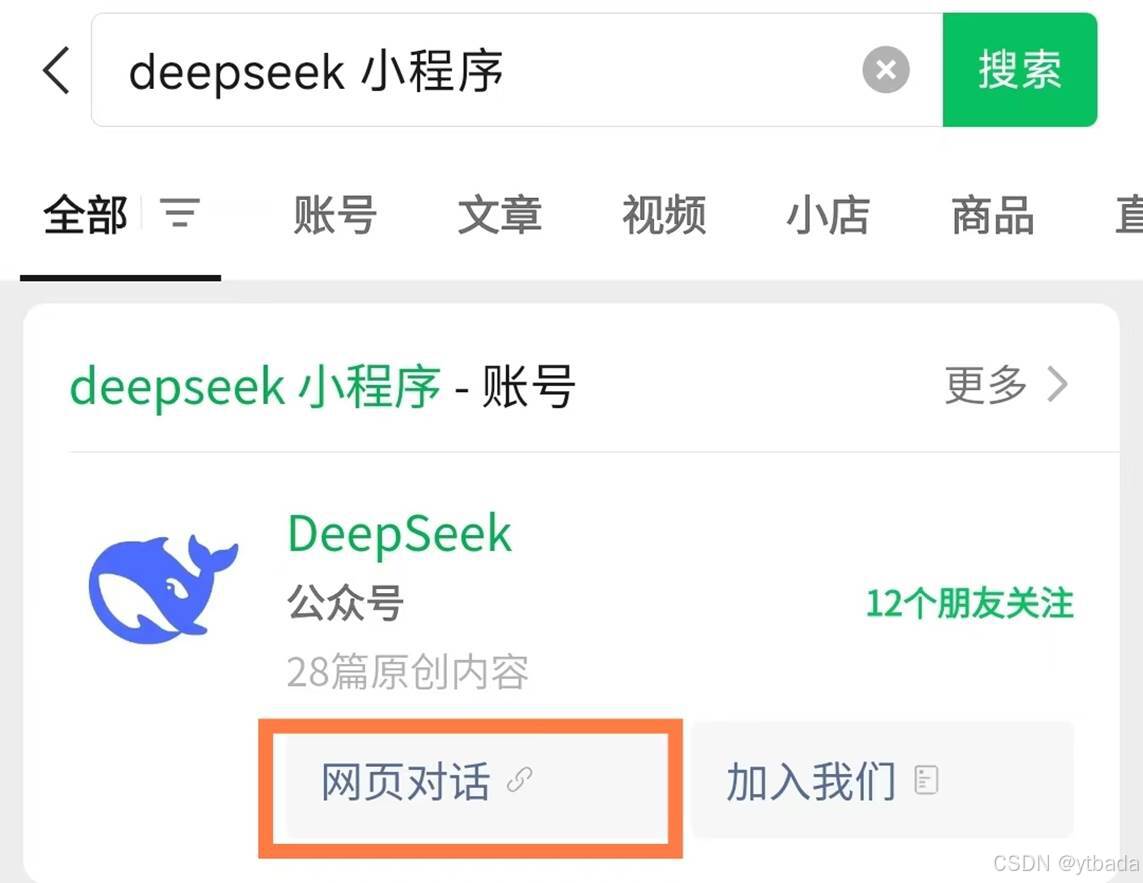Tap the green 搜索 button
Screen dimensions: 1143x883
click(1020, 70)
